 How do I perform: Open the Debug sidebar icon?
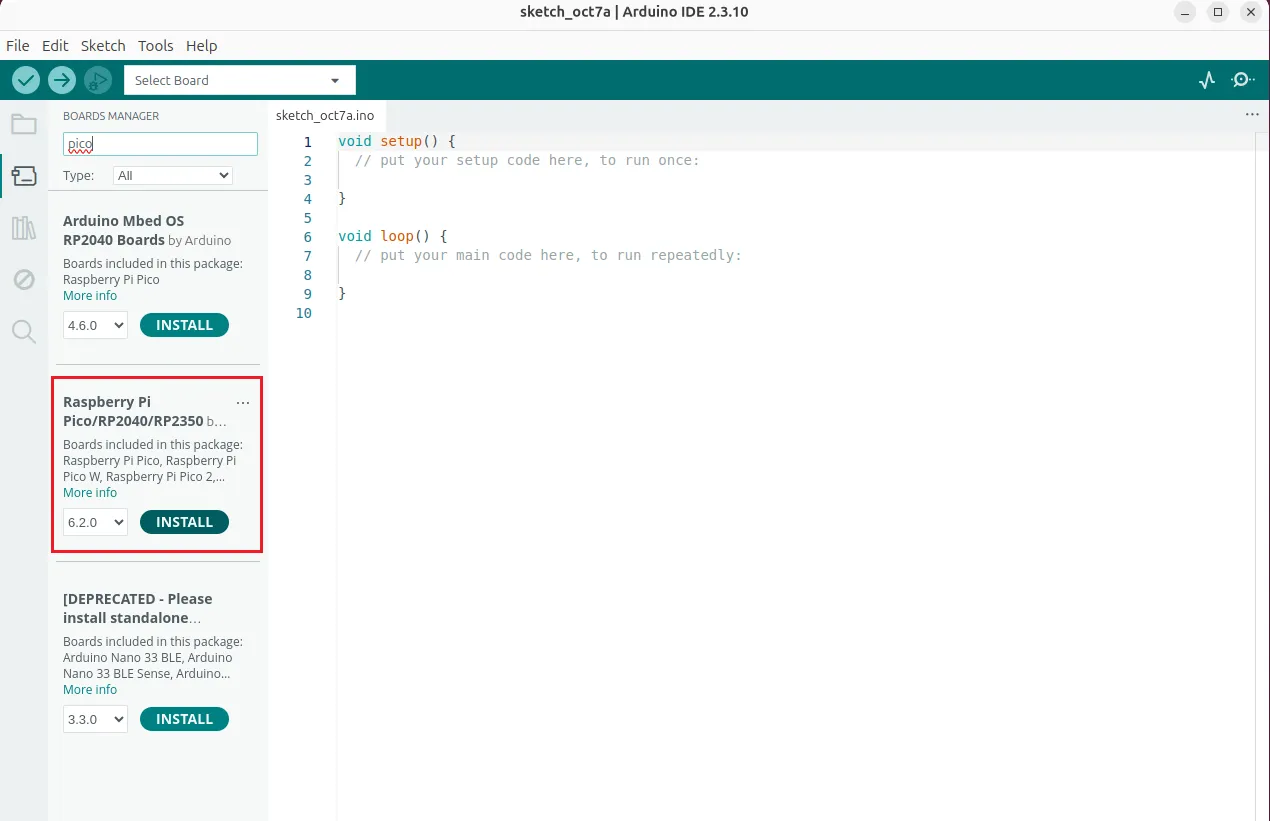pyautogui.click(x=24, y=280)
